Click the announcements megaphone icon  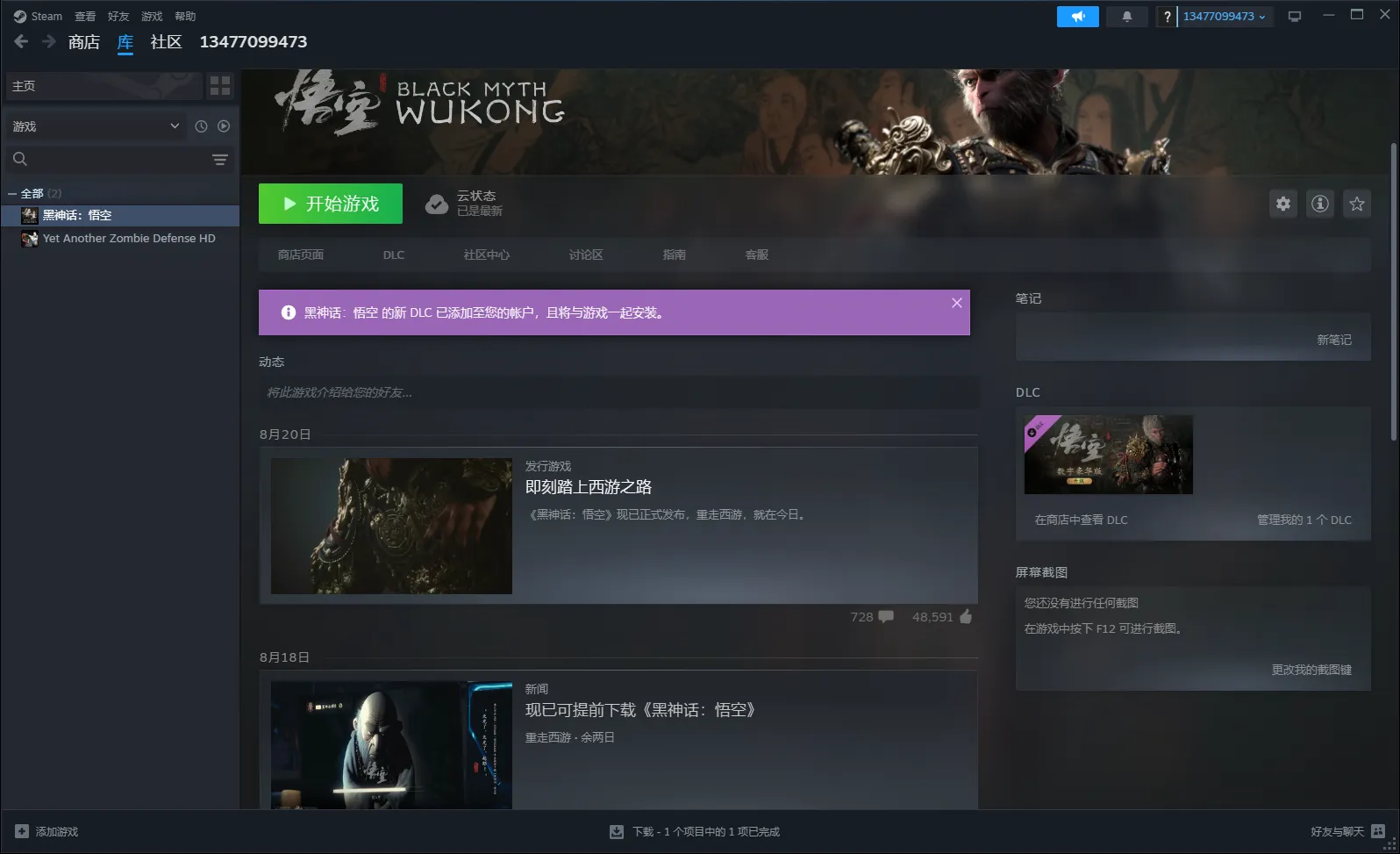coord(1077,17)
